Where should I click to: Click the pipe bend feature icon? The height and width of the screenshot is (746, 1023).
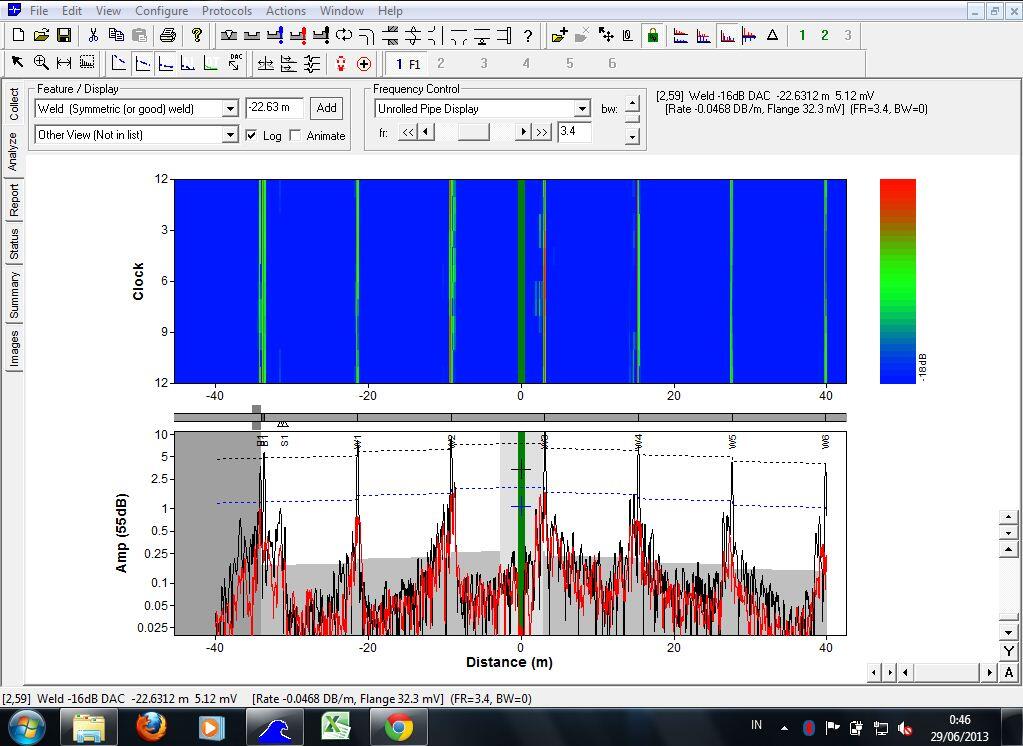tap(367, 35)
